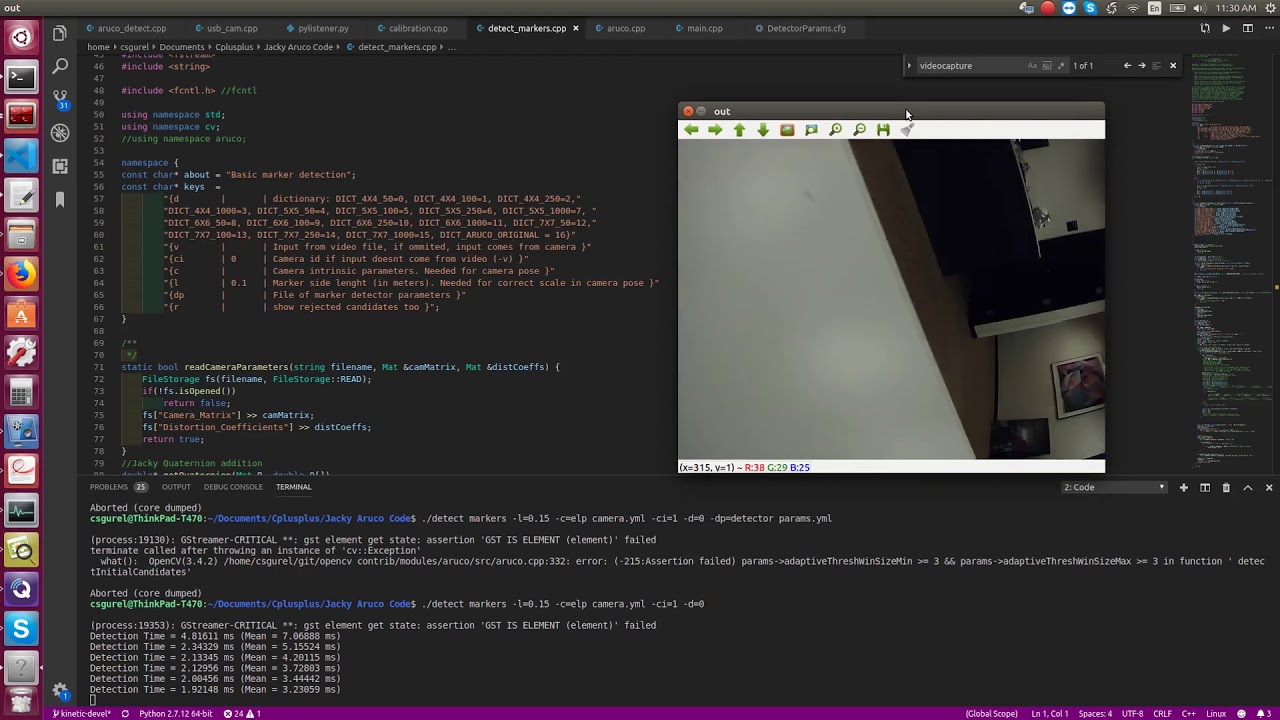Close the detect_markers.cpp tab
Viewport: 1280px width, 720px height.
tap(575, 28)
